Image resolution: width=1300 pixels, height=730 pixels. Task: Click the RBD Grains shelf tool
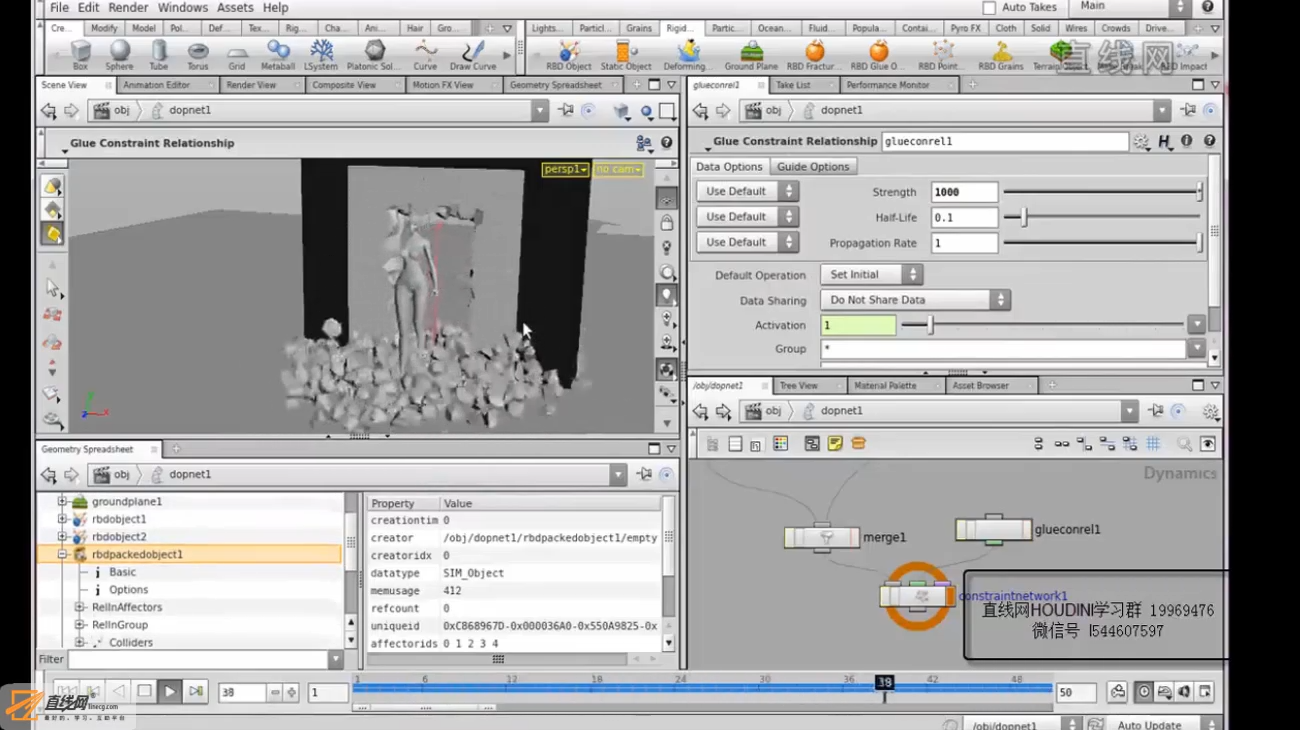(x=1001, y=55)
